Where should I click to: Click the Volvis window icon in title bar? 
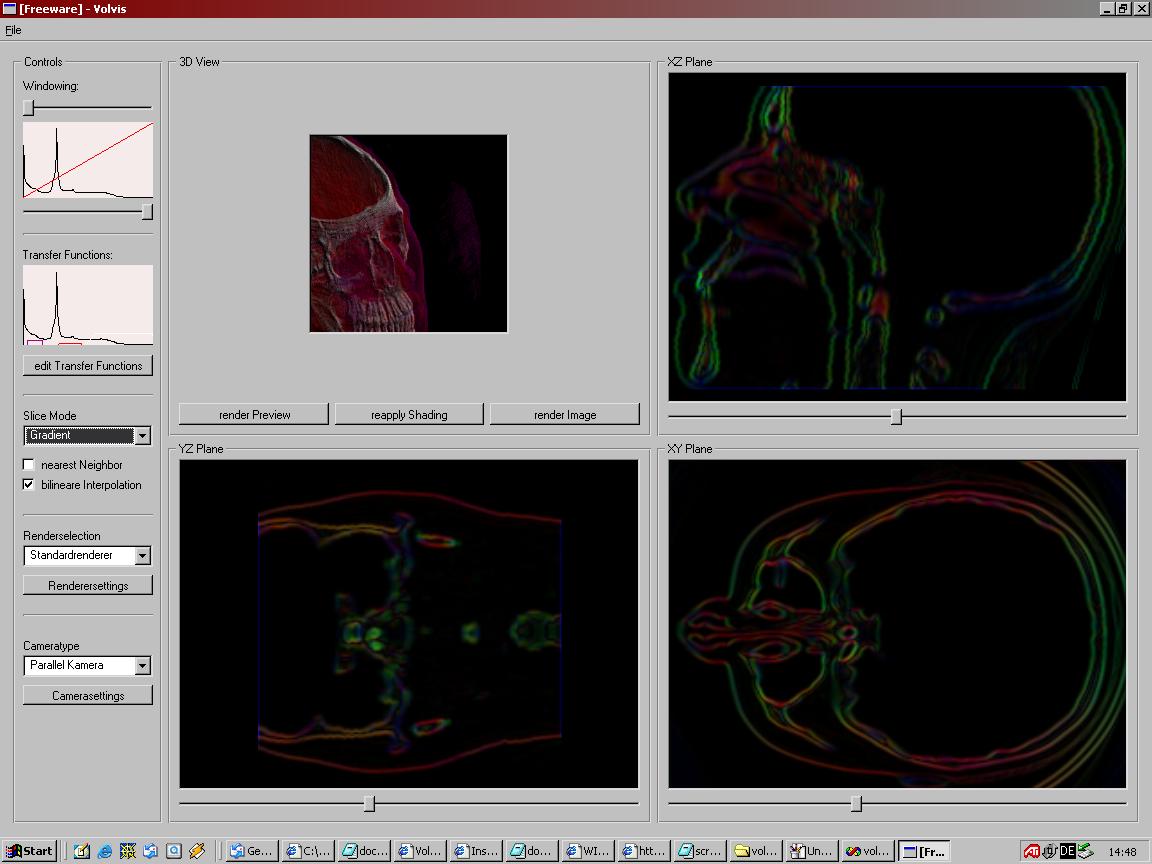click(9, 9)
